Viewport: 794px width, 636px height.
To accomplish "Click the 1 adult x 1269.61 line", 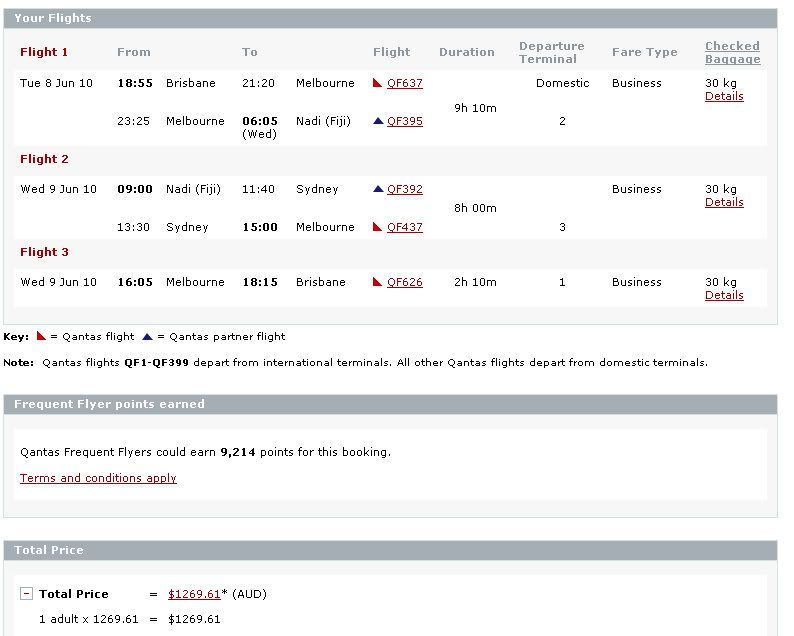I will point(130,619).
